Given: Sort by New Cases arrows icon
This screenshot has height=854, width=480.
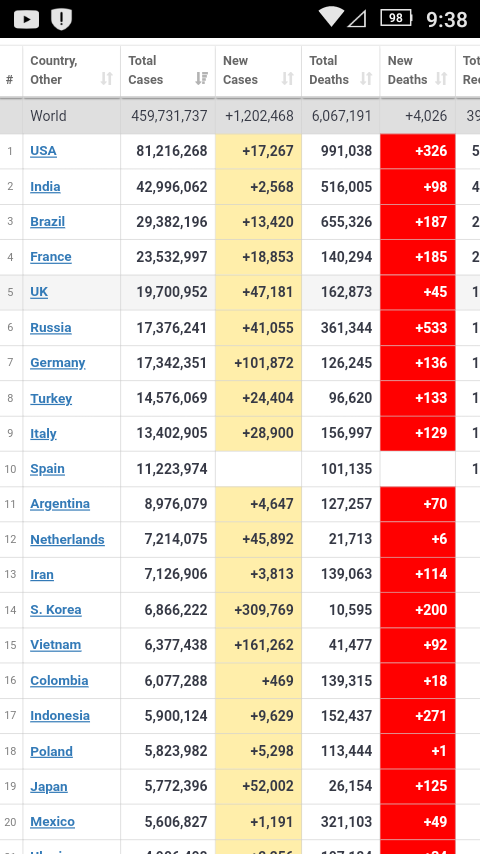Looking at the screenshot, I should (288, 79).
